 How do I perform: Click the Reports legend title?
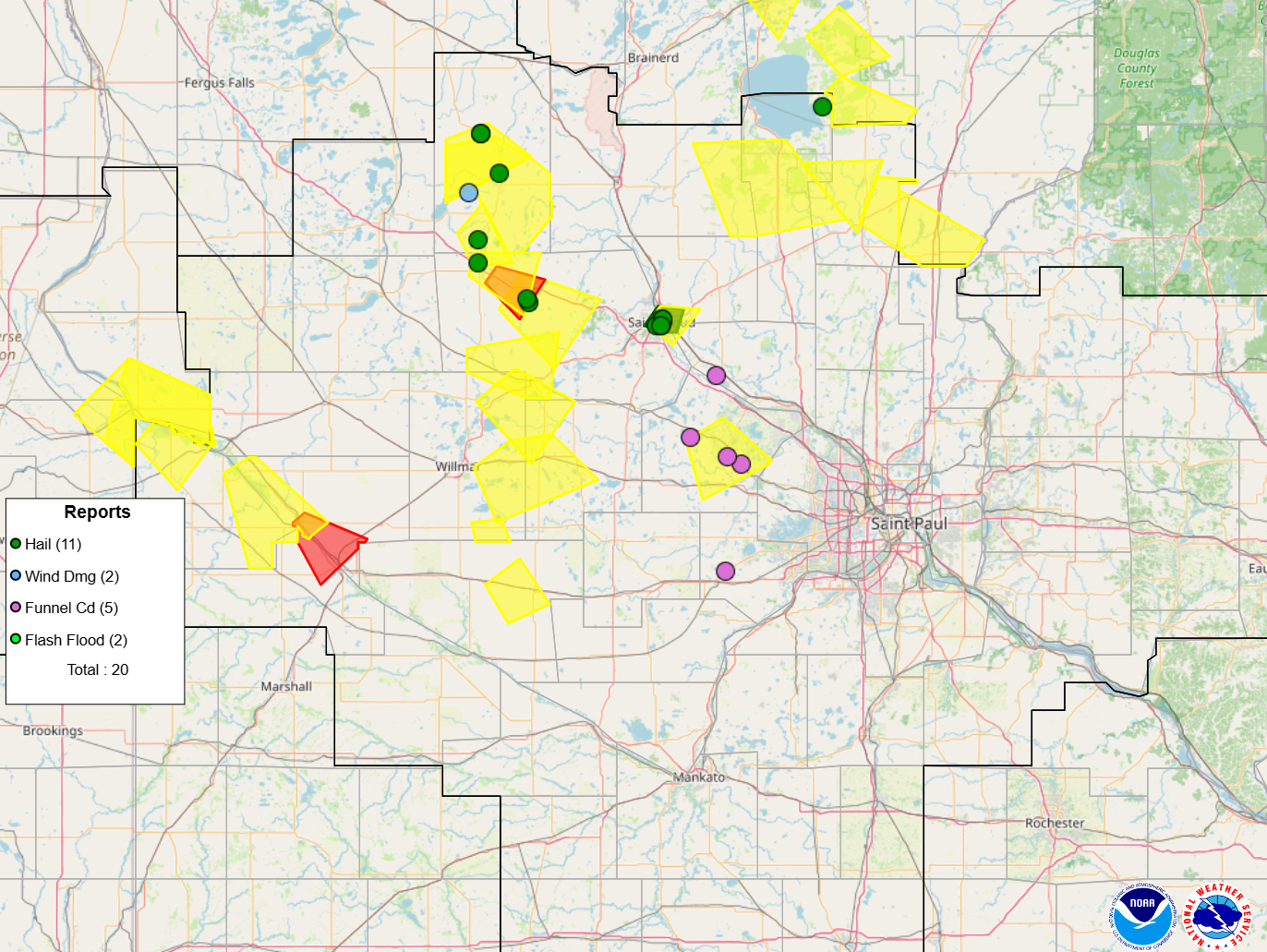click(97, 512)
